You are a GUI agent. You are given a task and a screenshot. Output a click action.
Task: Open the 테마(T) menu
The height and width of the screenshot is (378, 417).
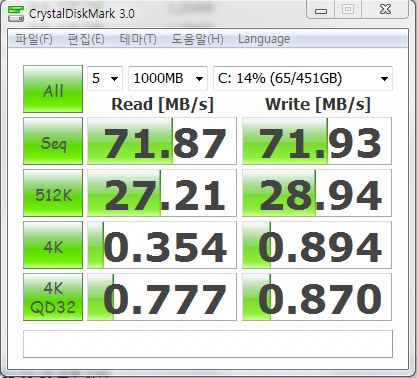pos(138,39)
